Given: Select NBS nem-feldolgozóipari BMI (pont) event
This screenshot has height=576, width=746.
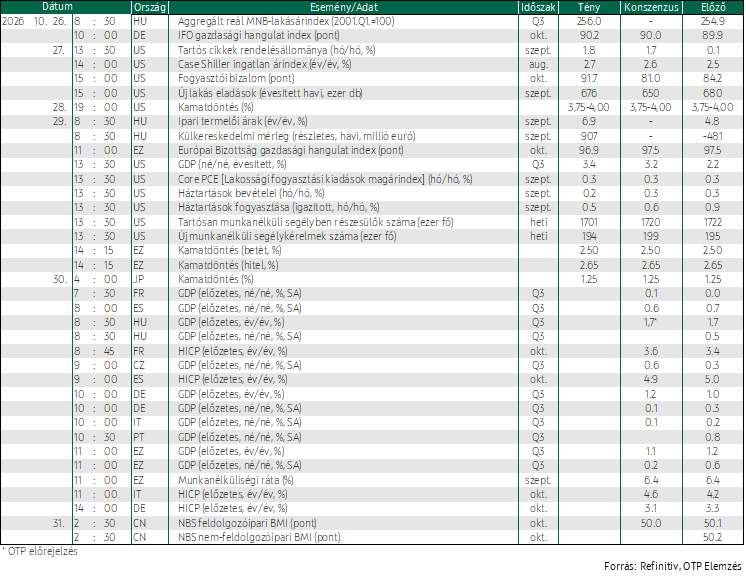Looking at the screenshot, I should click(259, 537).
